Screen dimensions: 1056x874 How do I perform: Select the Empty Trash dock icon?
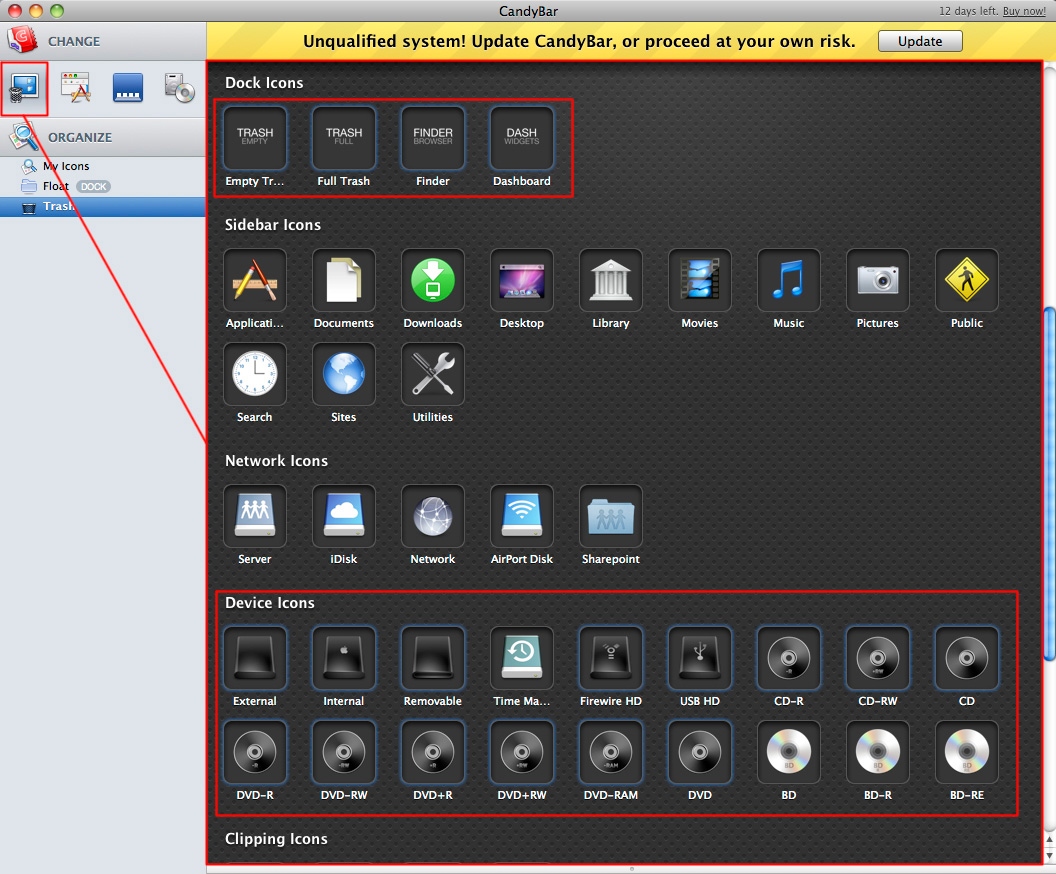coord(255,138)
